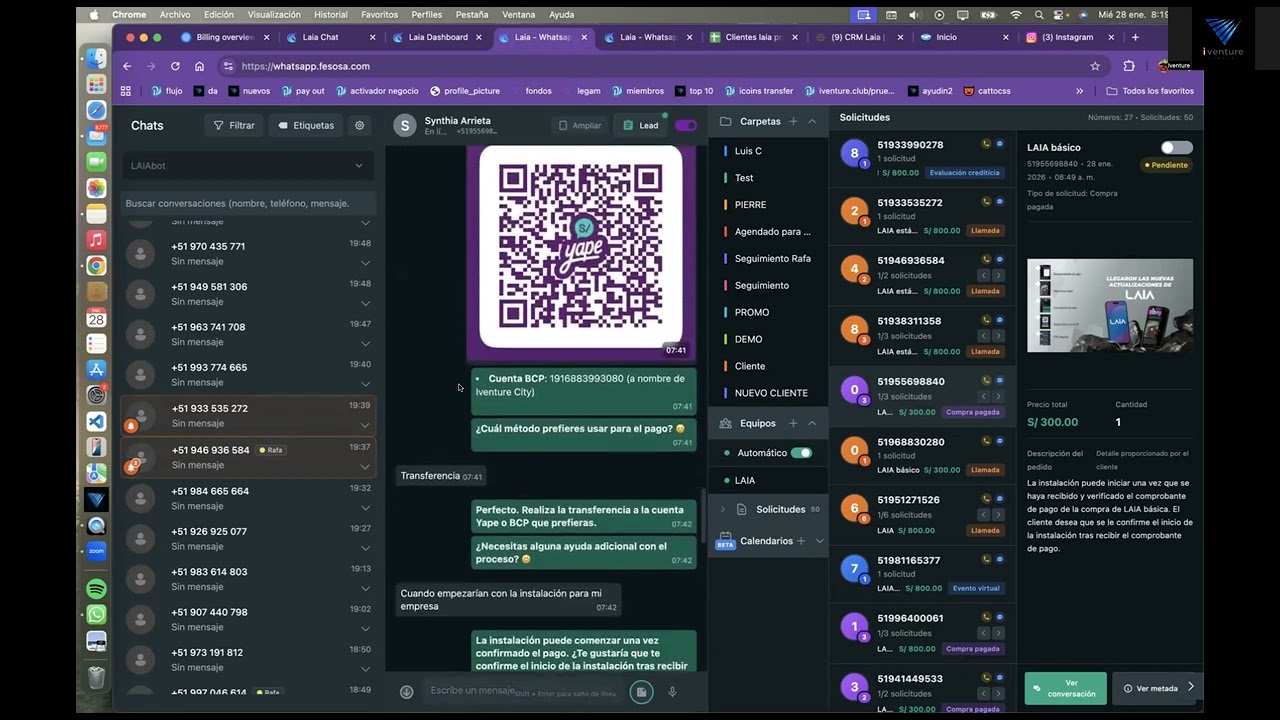Viewport: 1280px width, 720px height.
Task: Open chevron menu for +51 949 581 306
Action: [365, 303]
